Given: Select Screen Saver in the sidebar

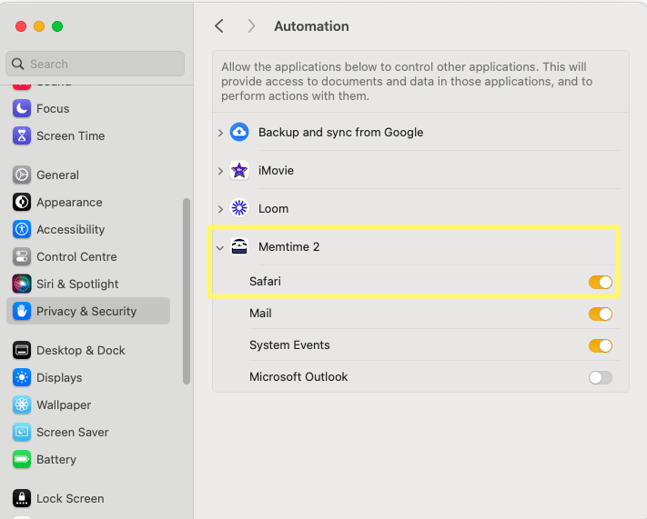Looking at the screenshot, I should point(88,432).
